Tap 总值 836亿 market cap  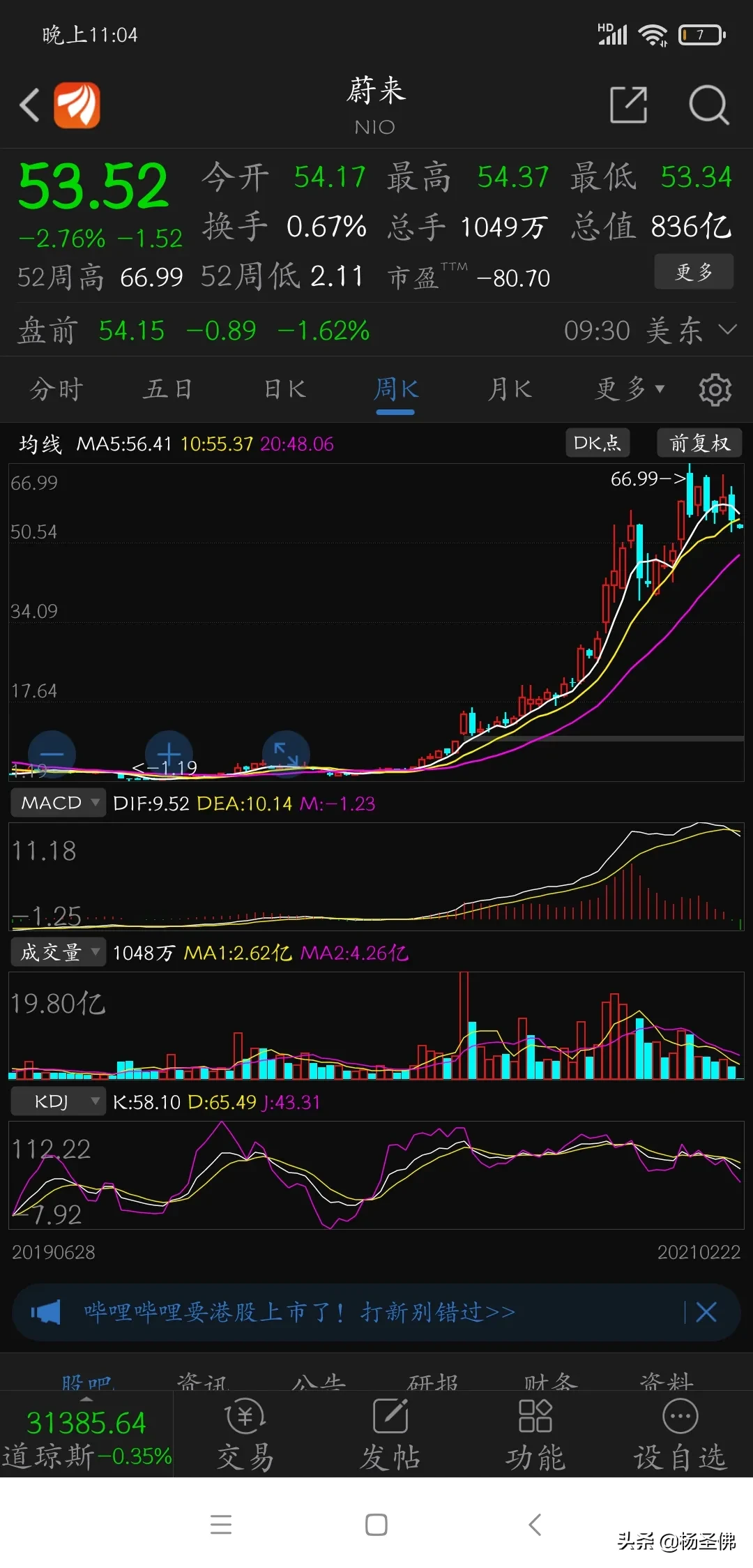tap(651, 227)
